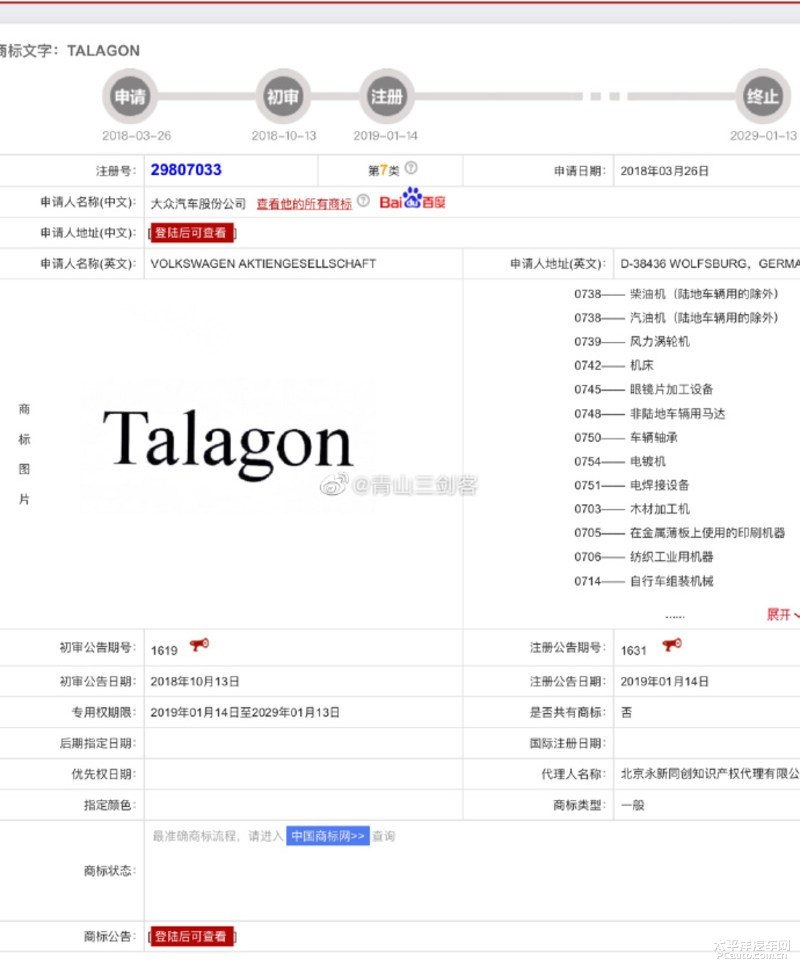Click the D-38436 WOLFSBURG address text
Screen dimensions: 800x967
(710, 263)
